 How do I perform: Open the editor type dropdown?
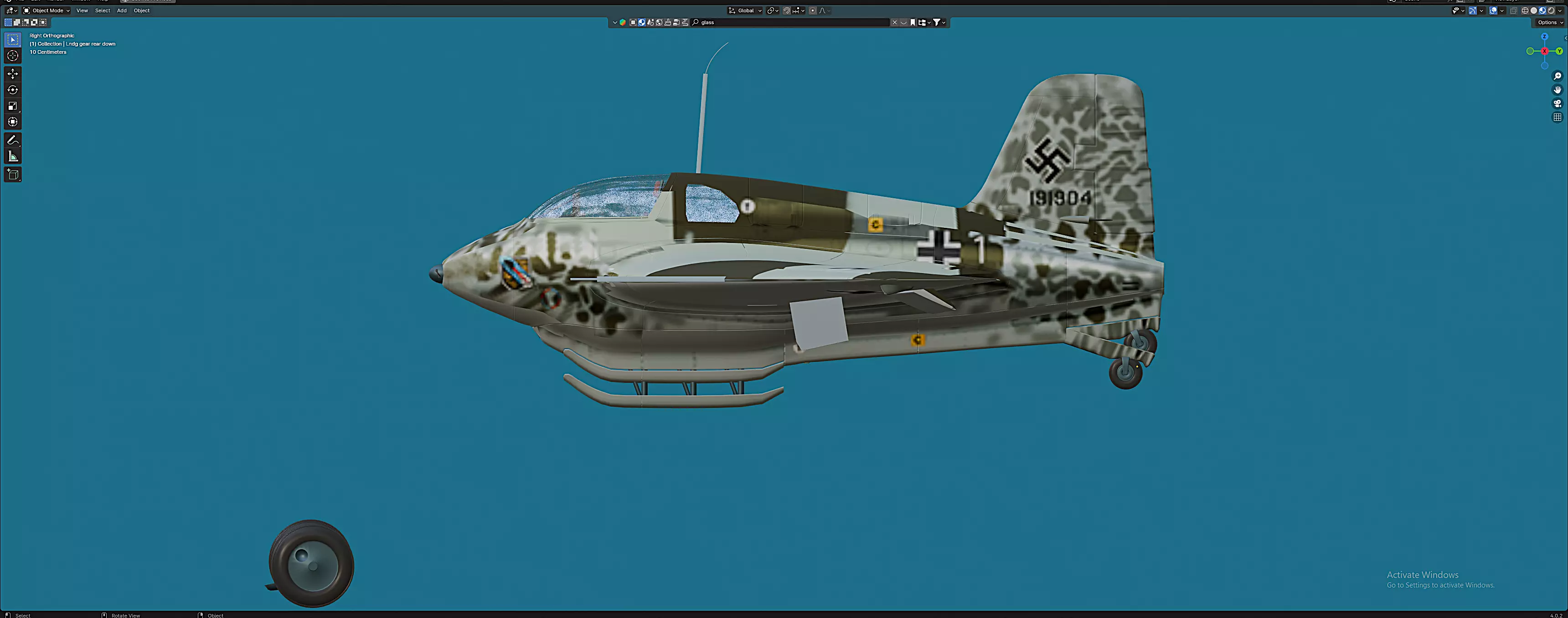pos(11,10)
